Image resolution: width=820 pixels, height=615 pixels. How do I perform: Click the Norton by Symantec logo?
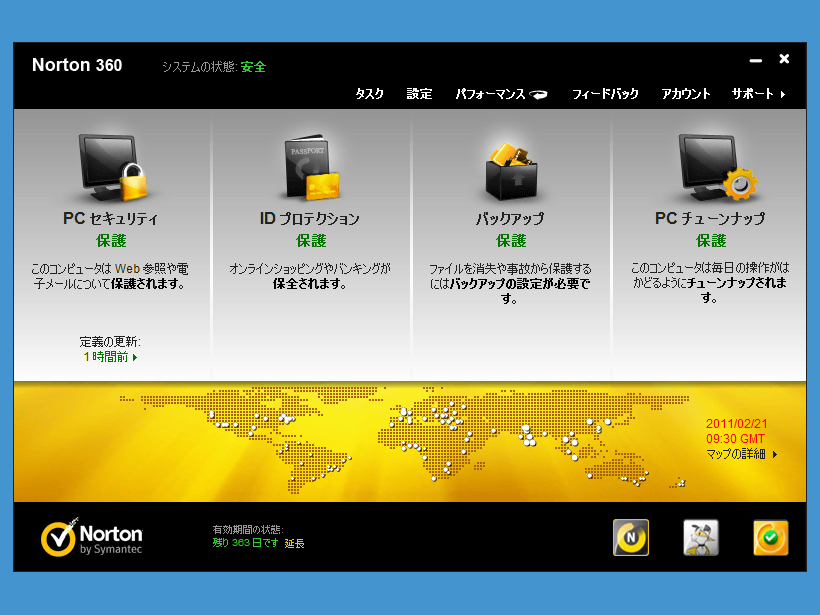pos(92,537)
